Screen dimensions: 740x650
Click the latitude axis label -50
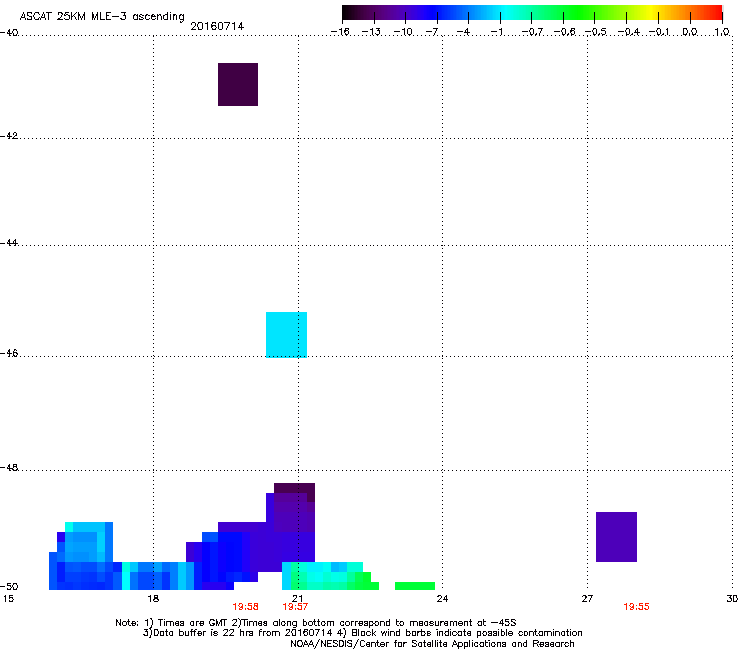[9, 586]
